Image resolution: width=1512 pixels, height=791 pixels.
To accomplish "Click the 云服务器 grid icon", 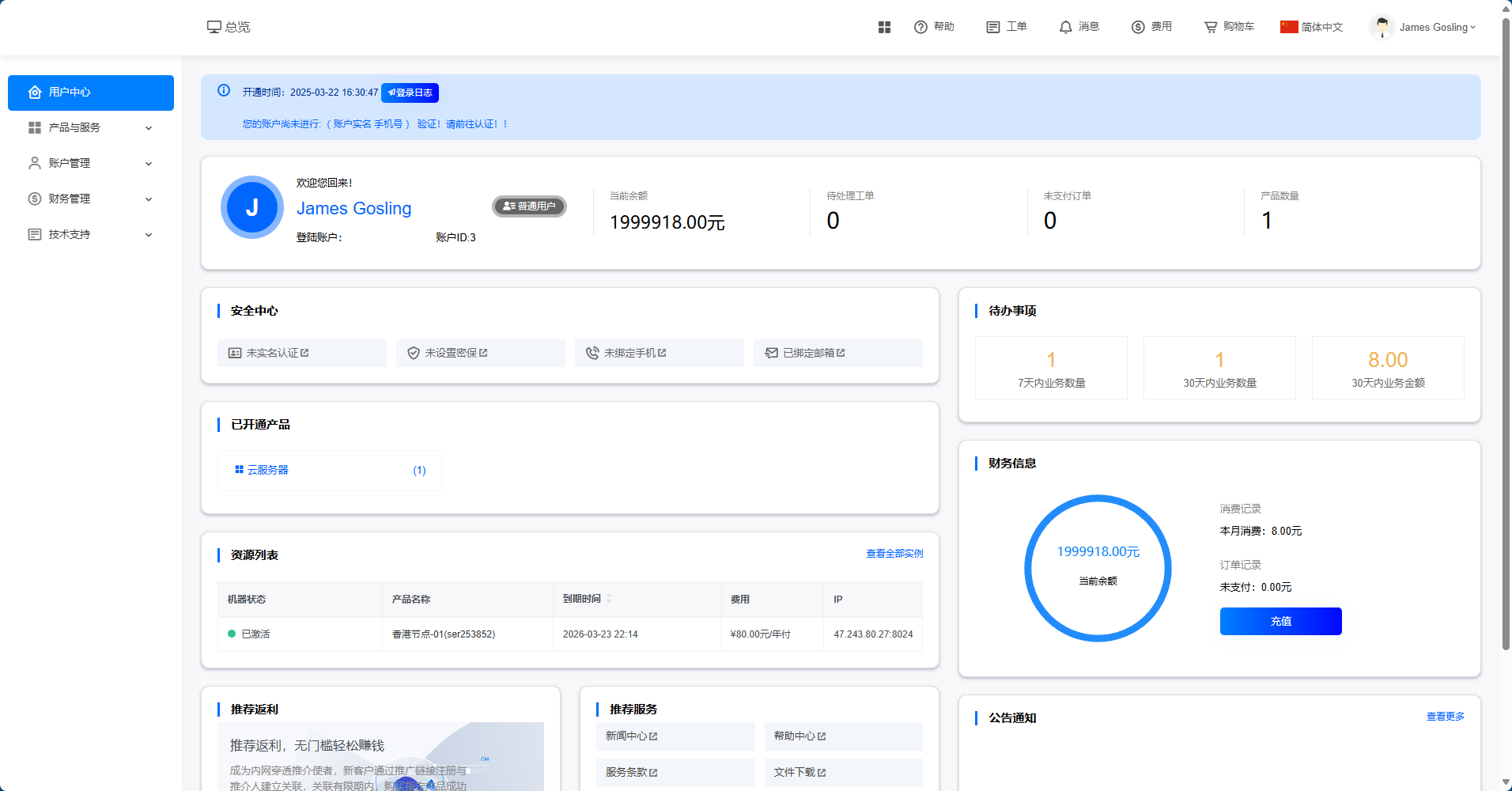I will point(239,470).
